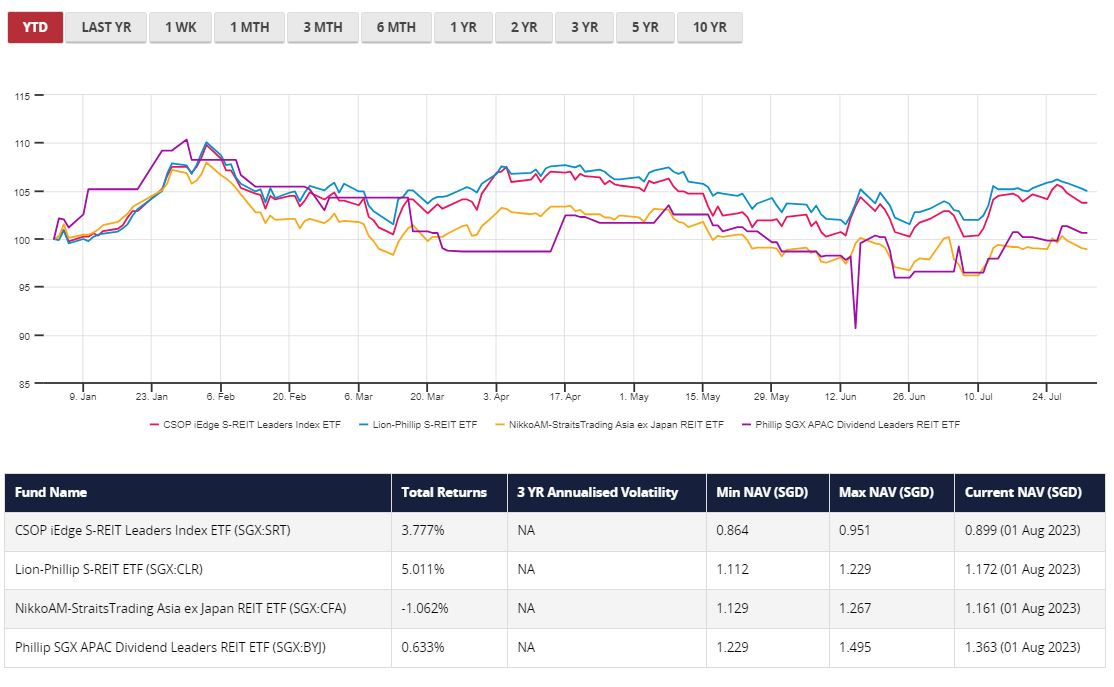Screen dimensions: 1114x687
Task: Select NikkoAM-StraitsTrading Asia ex Japan REIT ETF (SGX:CFA)
Action: (180, 609)
